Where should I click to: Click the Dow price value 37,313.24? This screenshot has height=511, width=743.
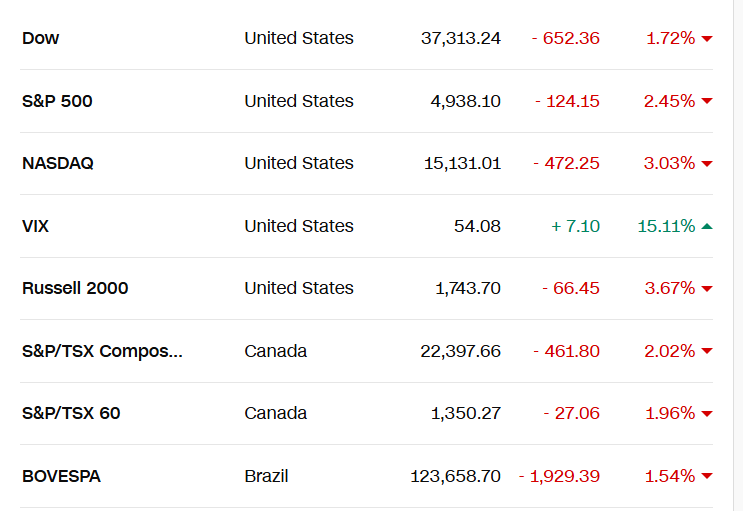click(x=461, y=38)
